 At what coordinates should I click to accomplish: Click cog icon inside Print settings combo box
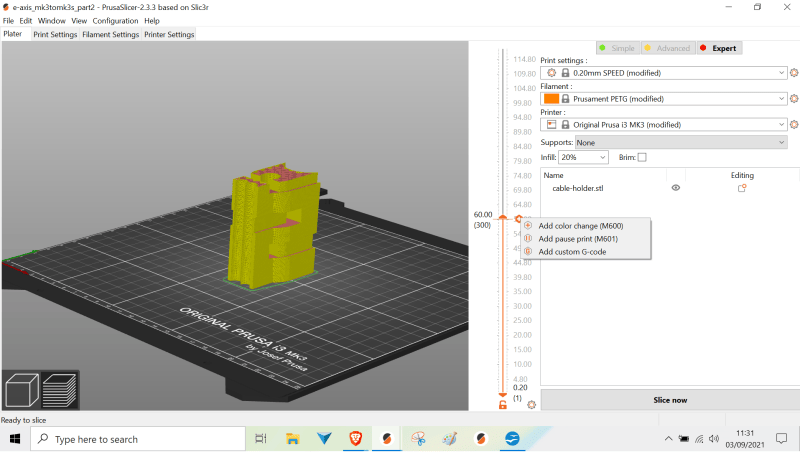click(x=552, y=73)
